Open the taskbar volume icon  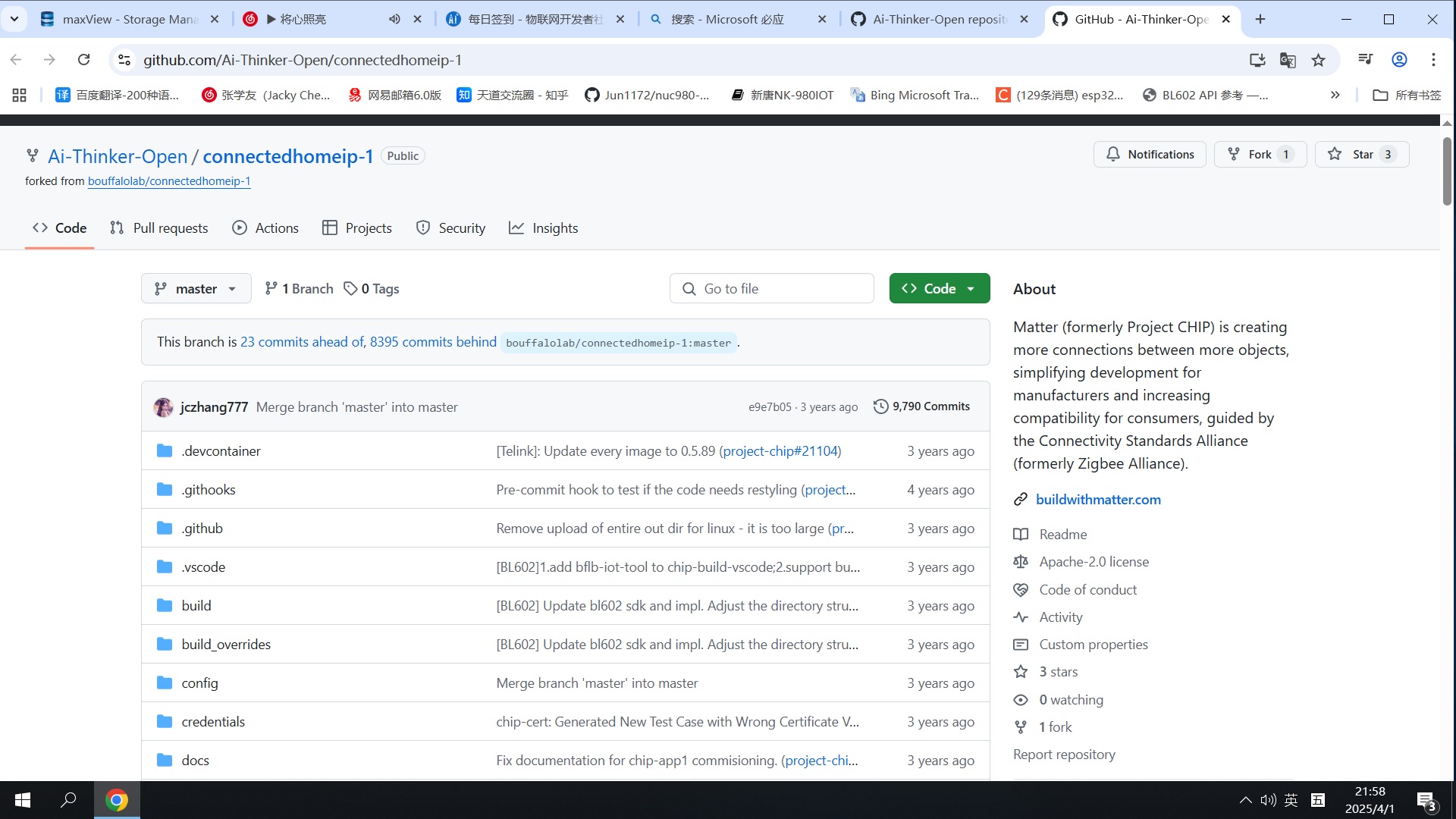click(x=1268, y=800)
